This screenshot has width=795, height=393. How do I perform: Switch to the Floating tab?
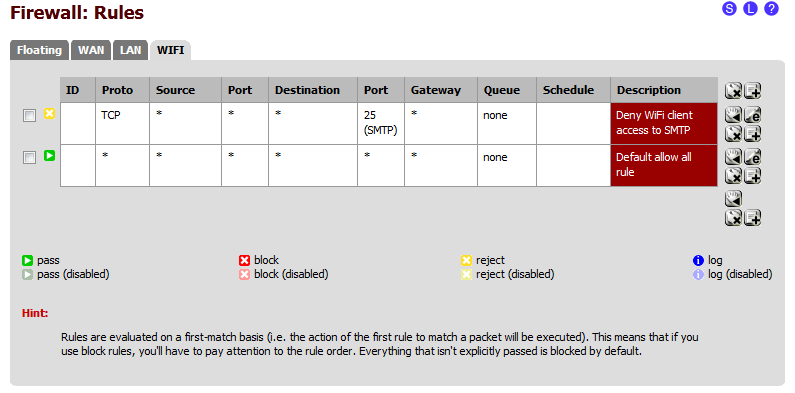point(39,50)
